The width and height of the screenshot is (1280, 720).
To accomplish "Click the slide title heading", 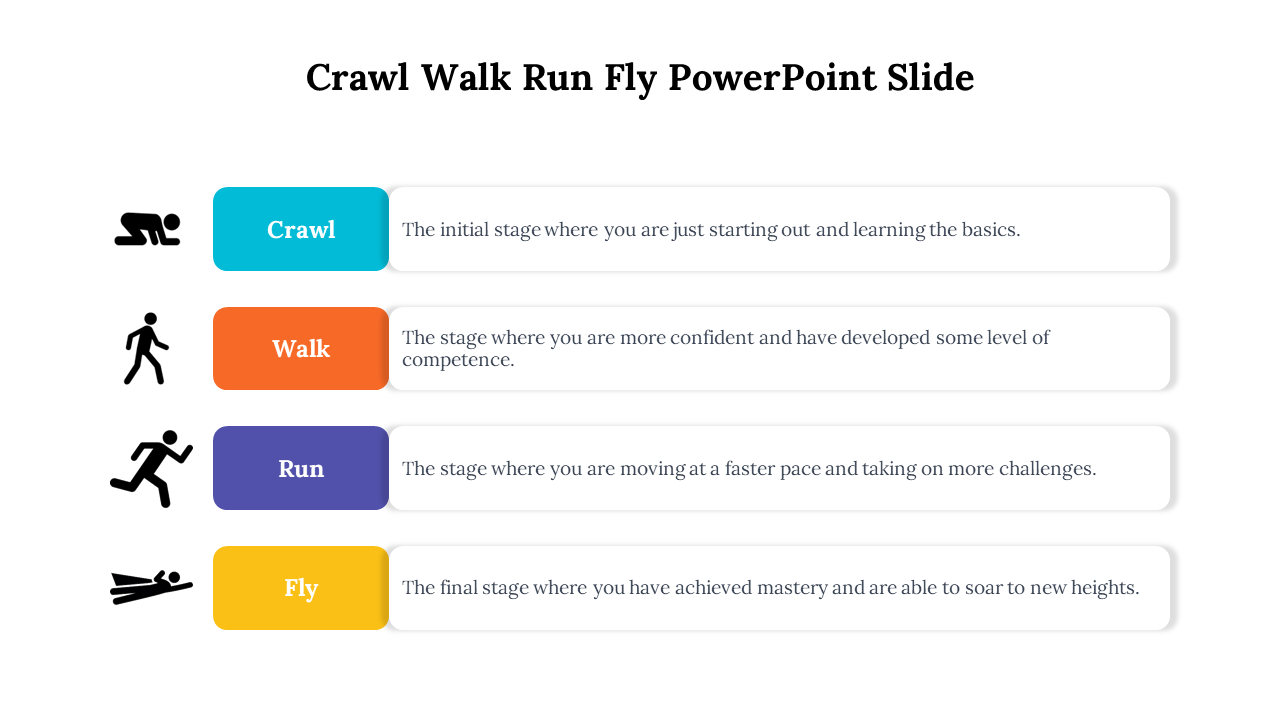I will (x=640, y=78).
